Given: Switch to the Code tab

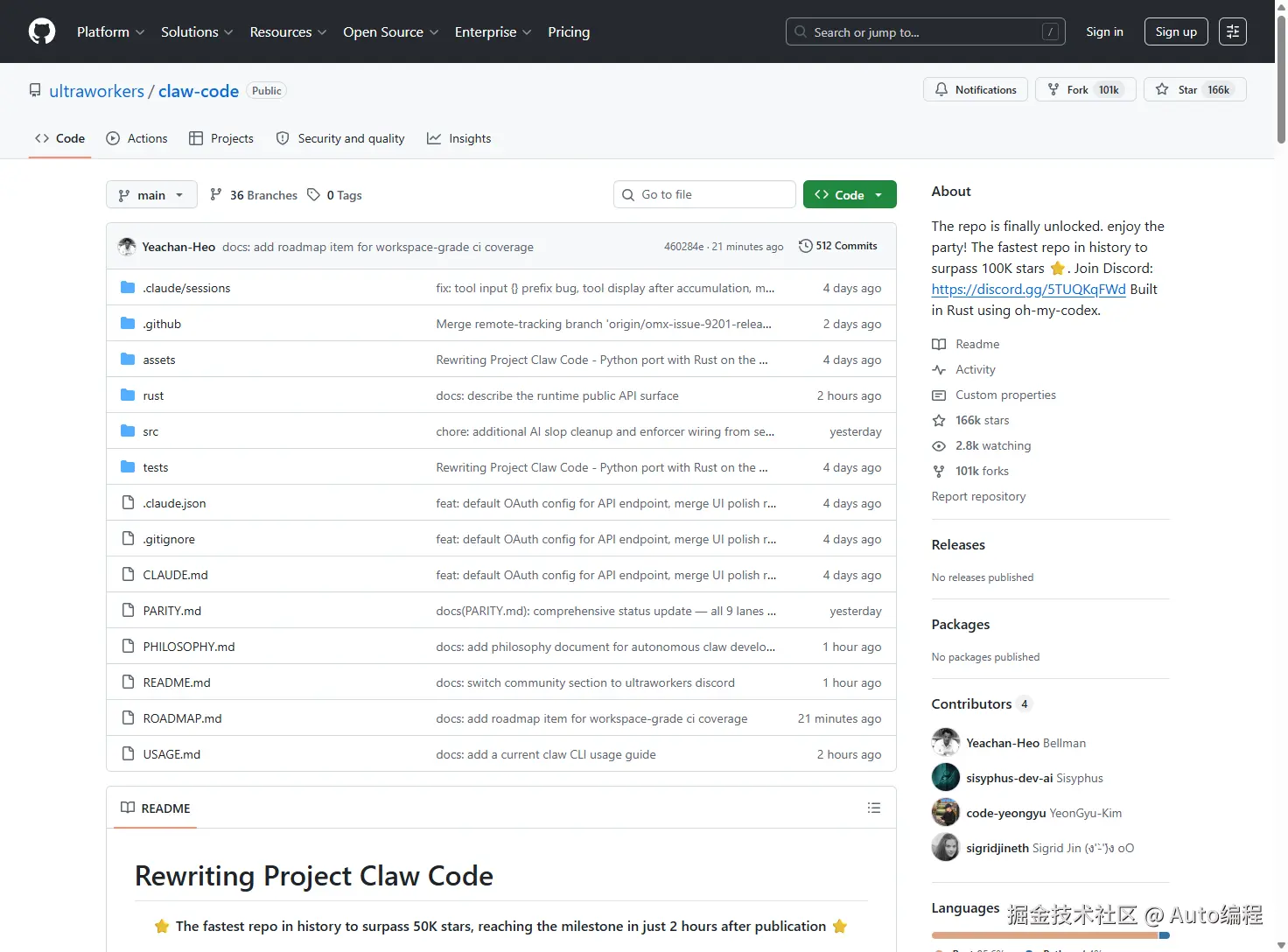Looking at the screenshot, I should point(59,138).
